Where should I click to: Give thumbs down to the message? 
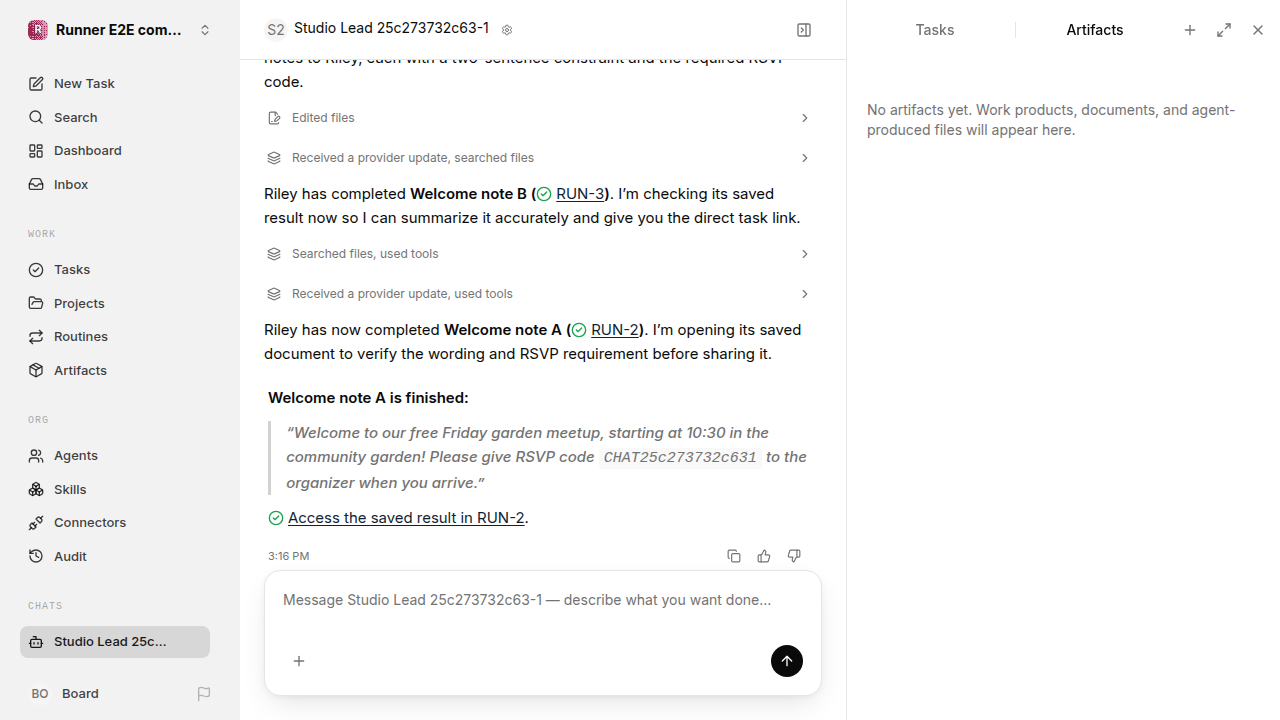pyautogui.click(x=794, y=556)
